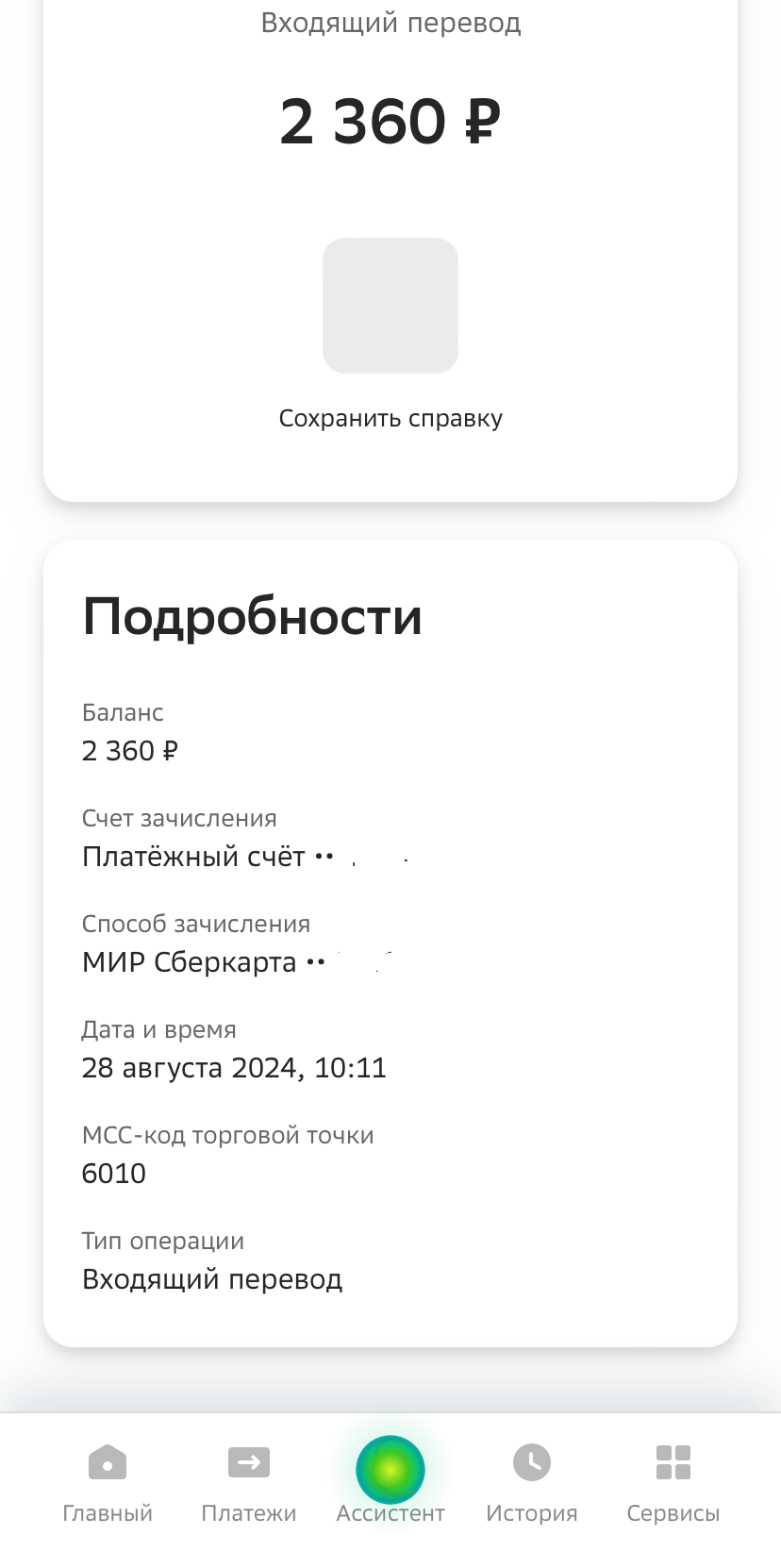Viewport: 781px width, 1568px height.
Task: Select the Сервисы tab label
Action: pyautogui.click(x=673, y=1513)
